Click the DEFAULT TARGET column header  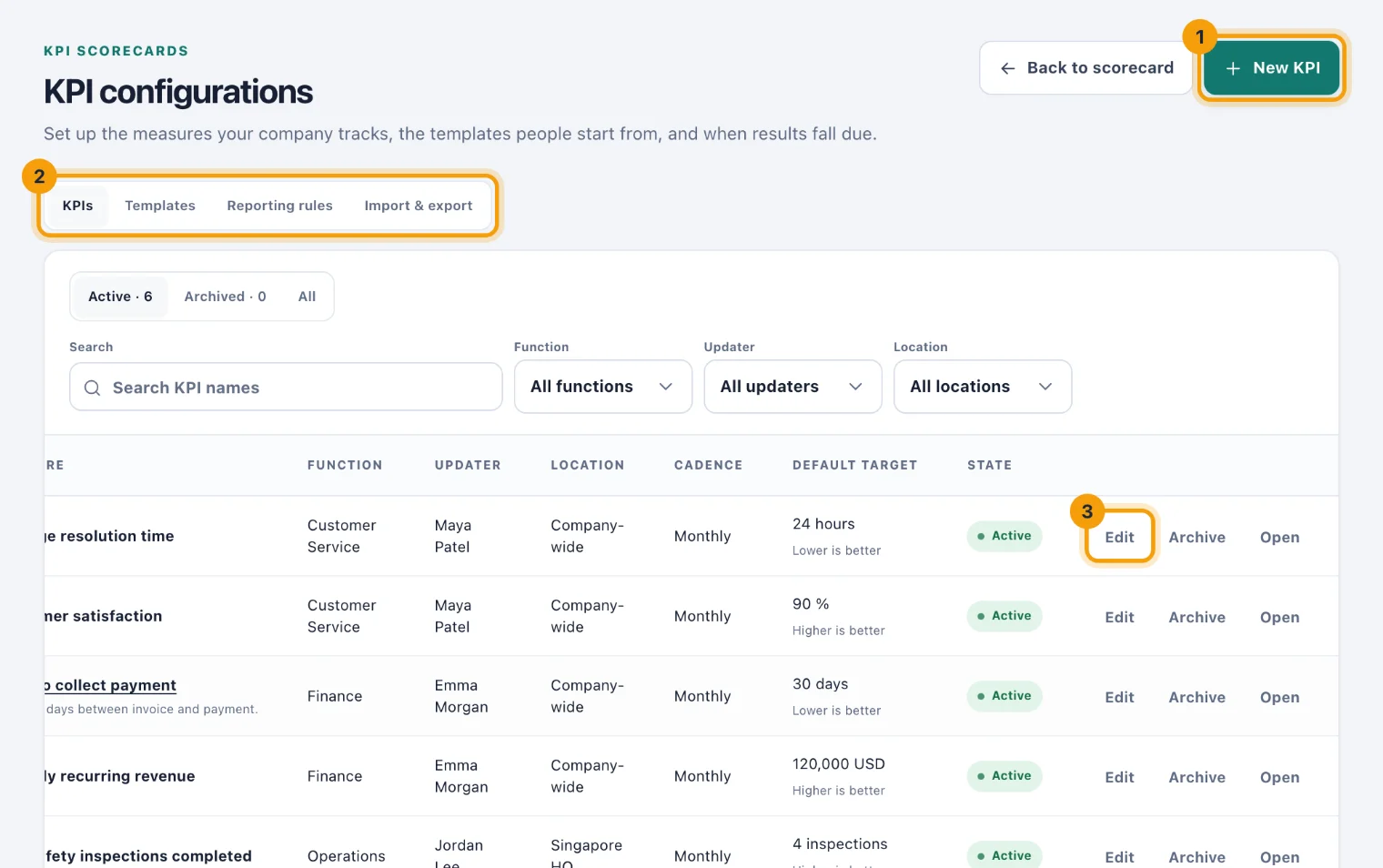tap(854, 465)
